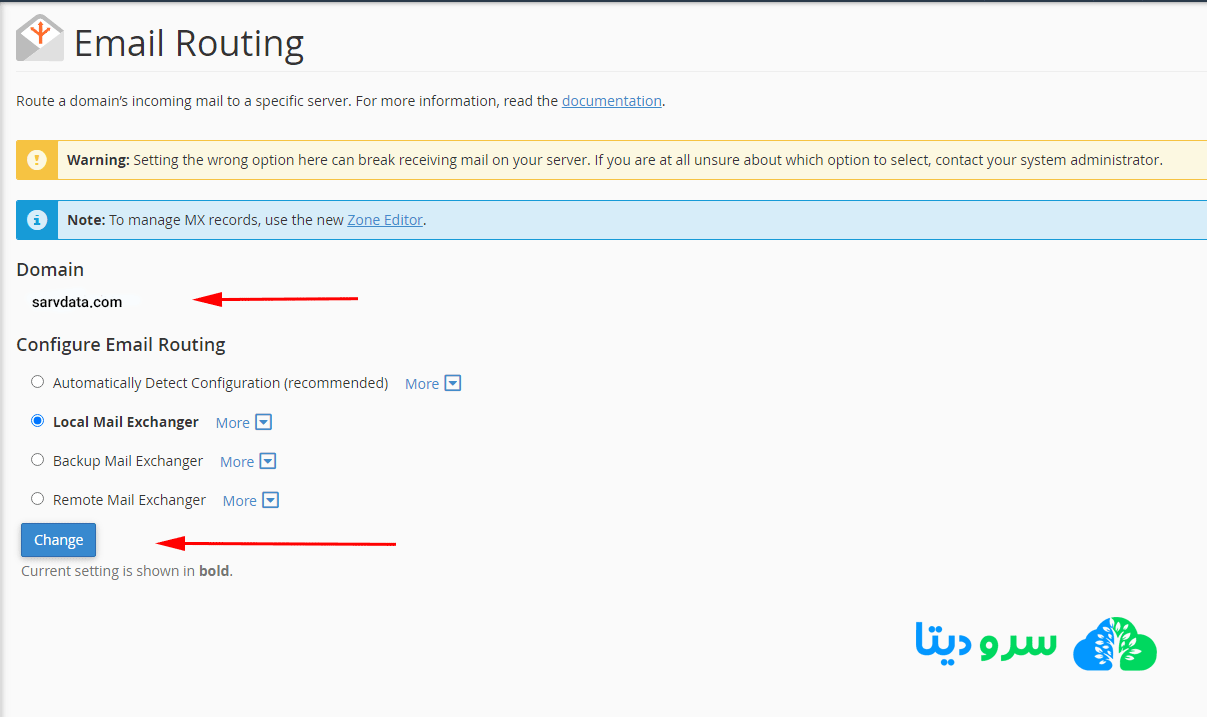Click the yellow warning exclamation icon
The image size is (1207, 717).
tap(37, 160)
